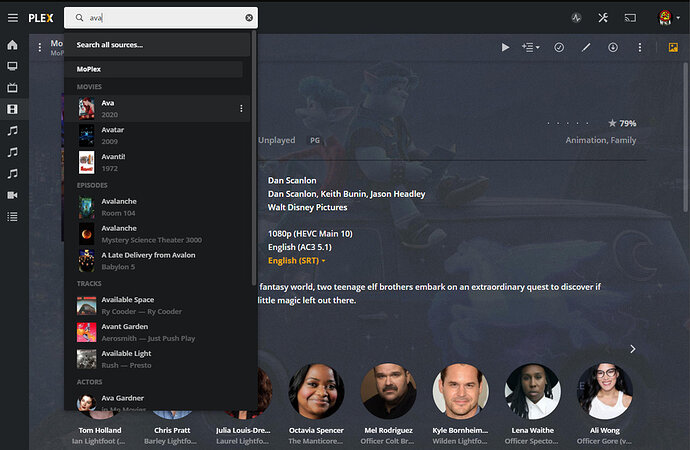
Task: Advance the cast list with right chevron
Action: [x=632, y=349]
